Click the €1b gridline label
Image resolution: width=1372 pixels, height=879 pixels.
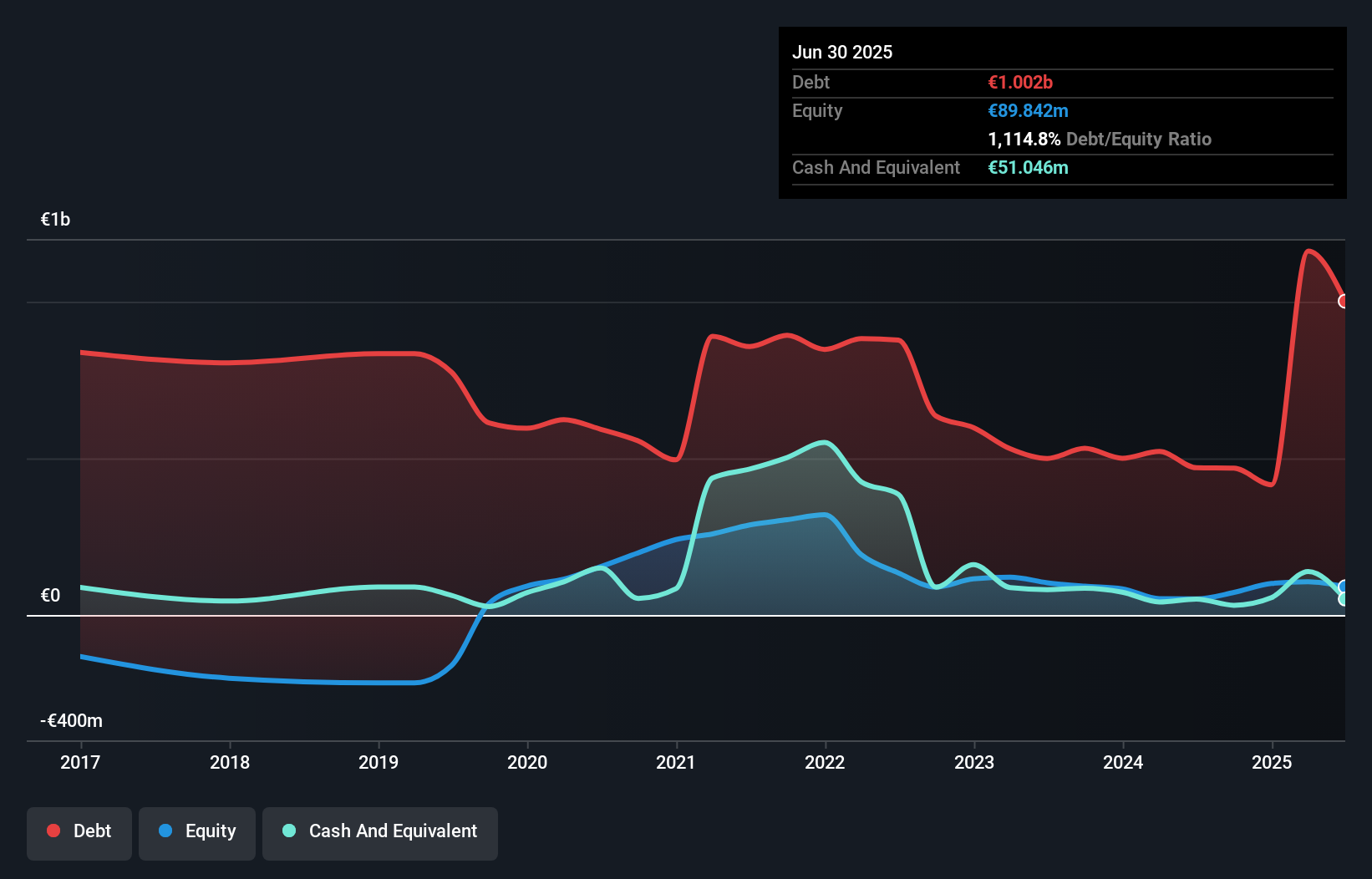tap(55, 218)
